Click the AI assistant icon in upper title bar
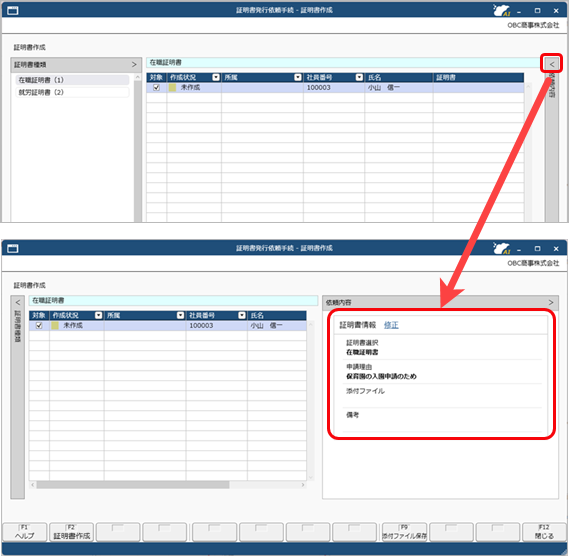The height and width of the screenshot is (556, 569). tap(502, 10)
